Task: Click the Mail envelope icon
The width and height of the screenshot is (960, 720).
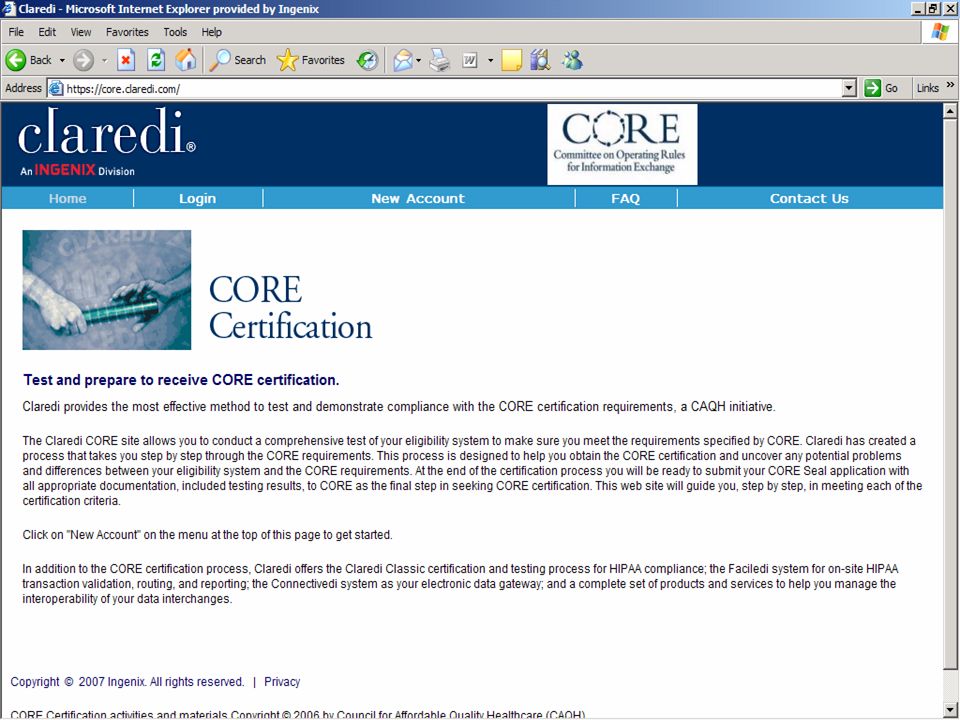Action: tap(403, 60)
